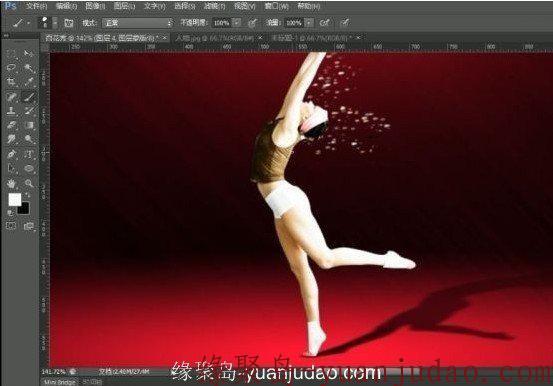Screen dimensions: 553x386
Task: Enable airbrush-style build-up
Action: pos(324,23)
